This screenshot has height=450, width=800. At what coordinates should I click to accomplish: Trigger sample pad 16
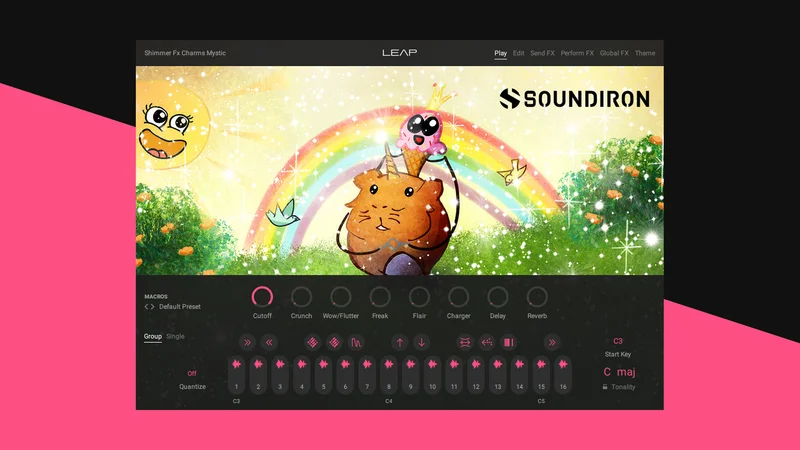563,375
